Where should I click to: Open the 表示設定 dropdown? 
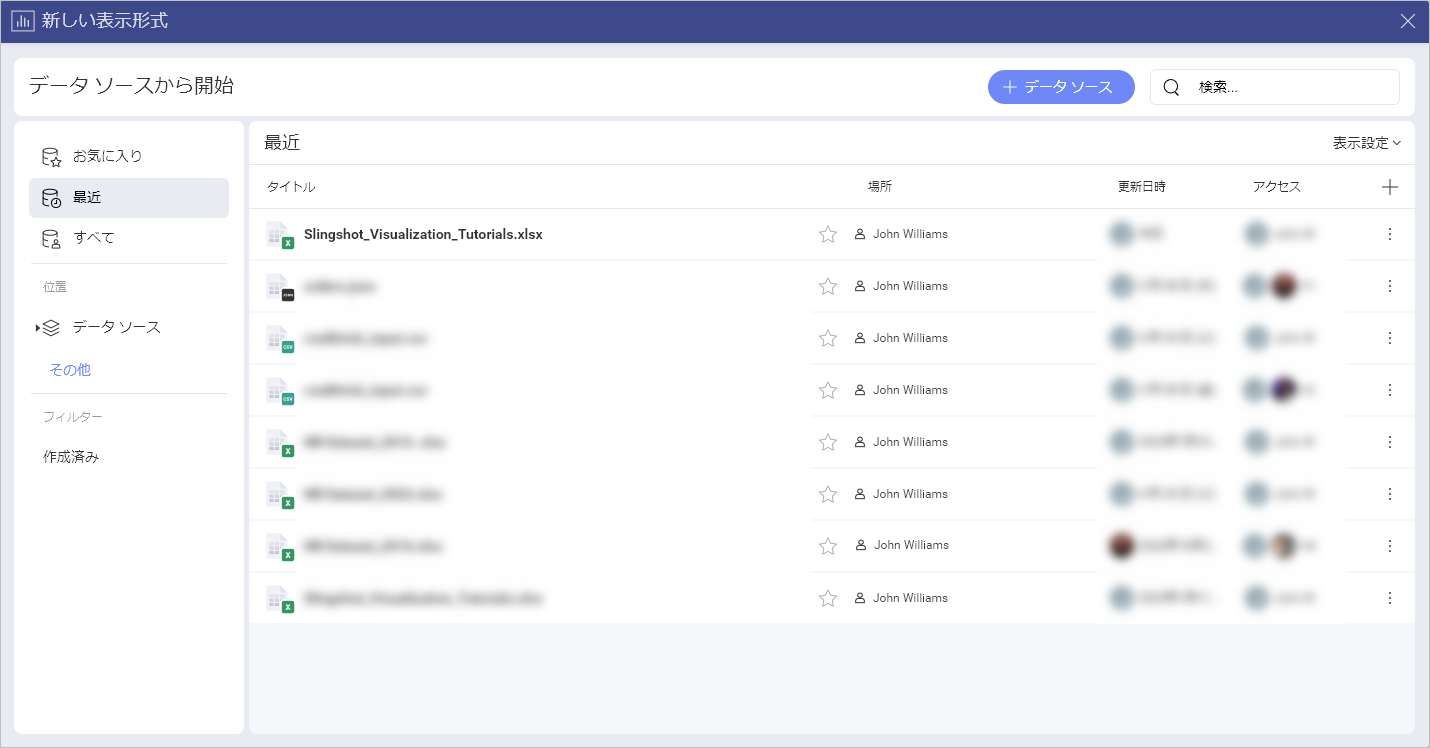point(1366,143)
